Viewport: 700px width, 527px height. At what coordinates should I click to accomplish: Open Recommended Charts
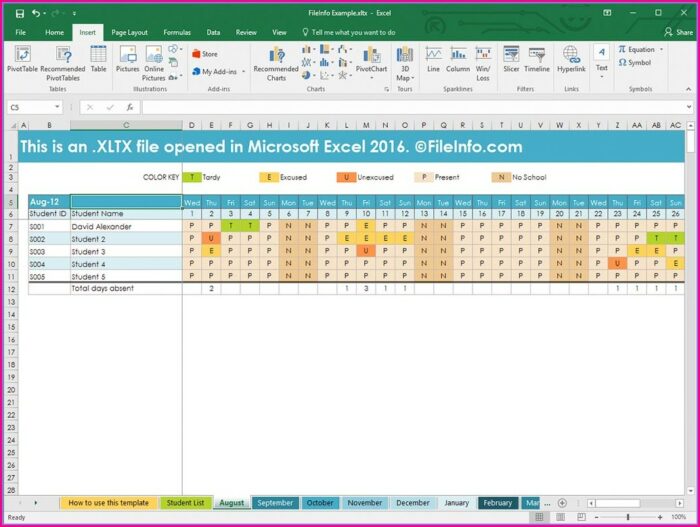[276, 63]
